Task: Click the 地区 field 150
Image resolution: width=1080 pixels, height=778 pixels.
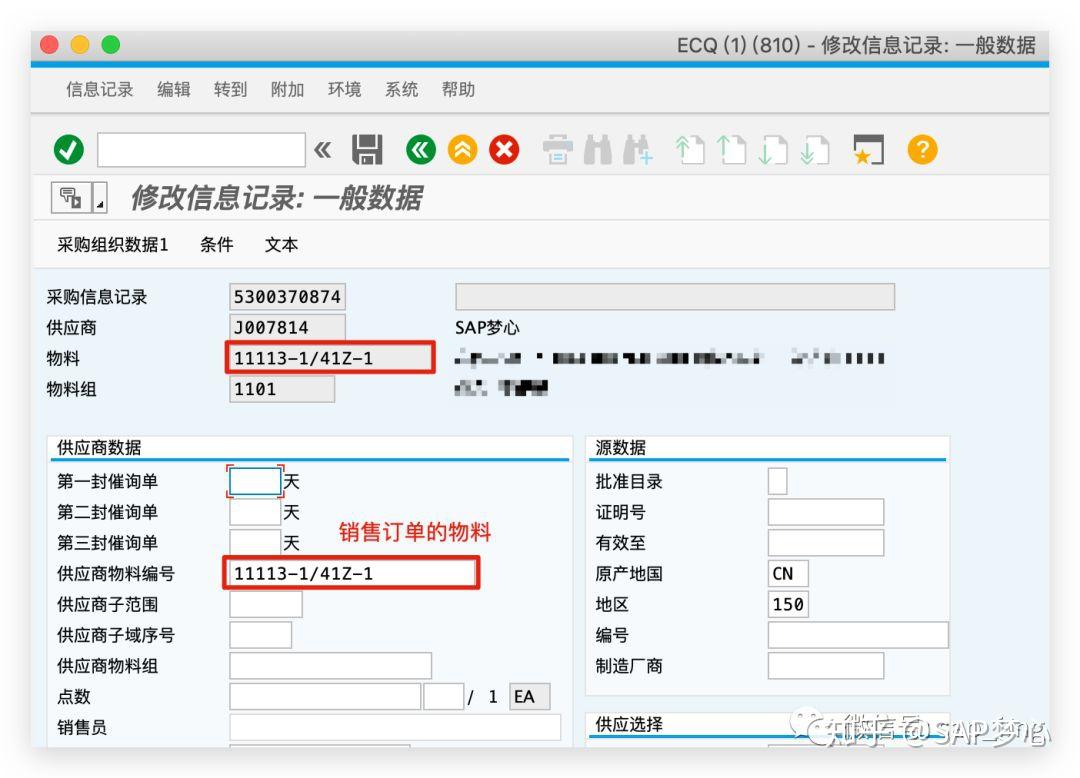Action: (788, 604)
